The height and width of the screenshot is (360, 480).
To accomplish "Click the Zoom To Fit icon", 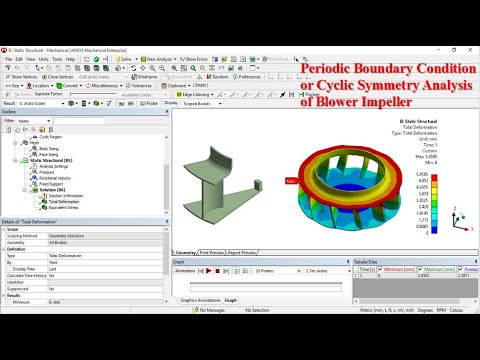I will pos(174,68).
